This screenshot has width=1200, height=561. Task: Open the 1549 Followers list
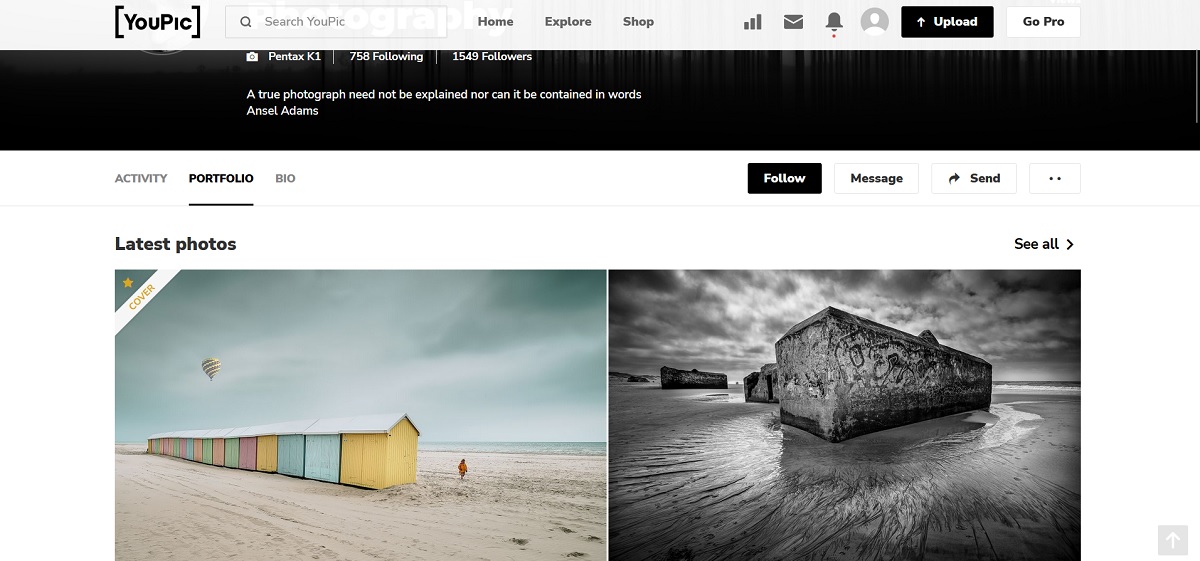click(492, 57)
